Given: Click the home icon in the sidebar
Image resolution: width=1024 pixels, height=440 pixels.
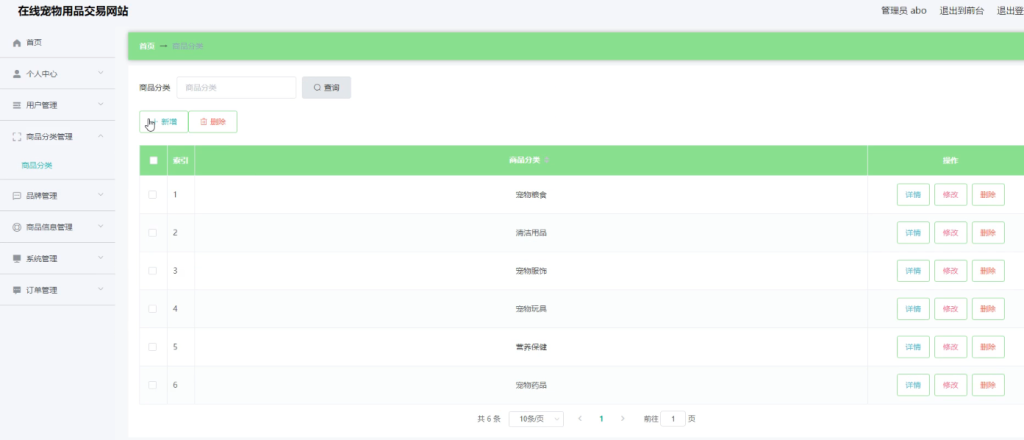Looking at the screenshot, I should (x=17, y=42).
